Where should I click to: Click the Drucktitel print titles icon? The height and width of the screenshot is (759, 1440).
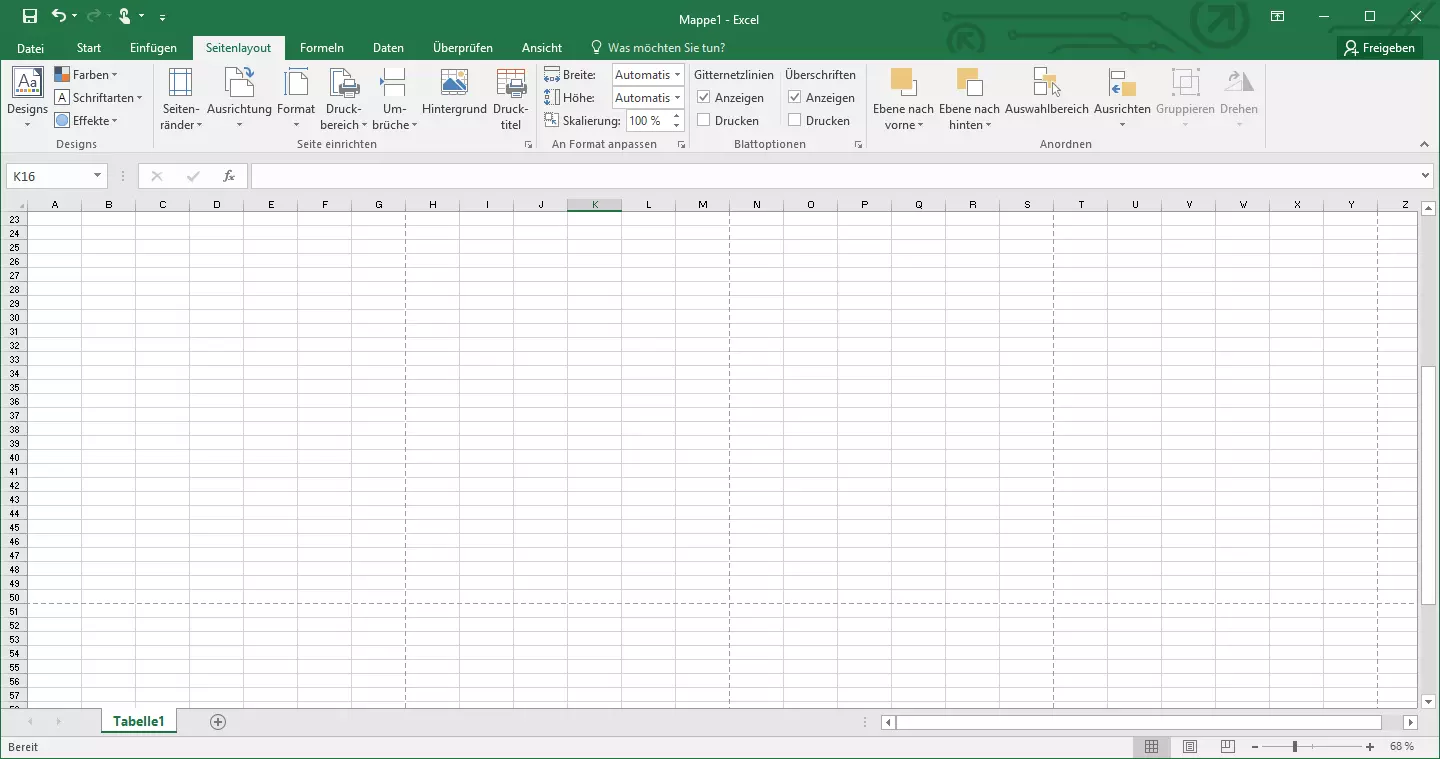pos(511,83)
